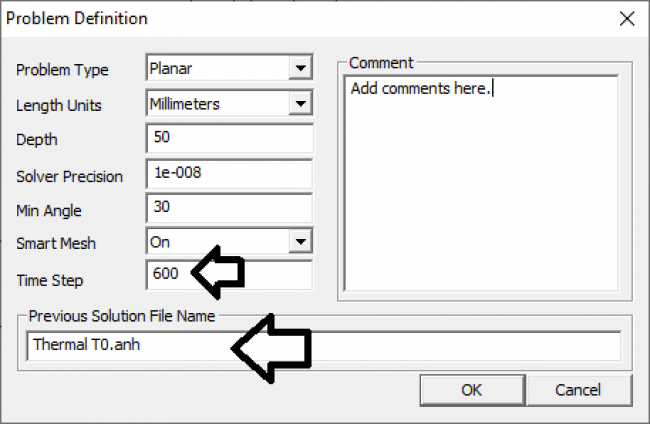Click the Solver Precision label
650x424 pixels.
[69, 176]
